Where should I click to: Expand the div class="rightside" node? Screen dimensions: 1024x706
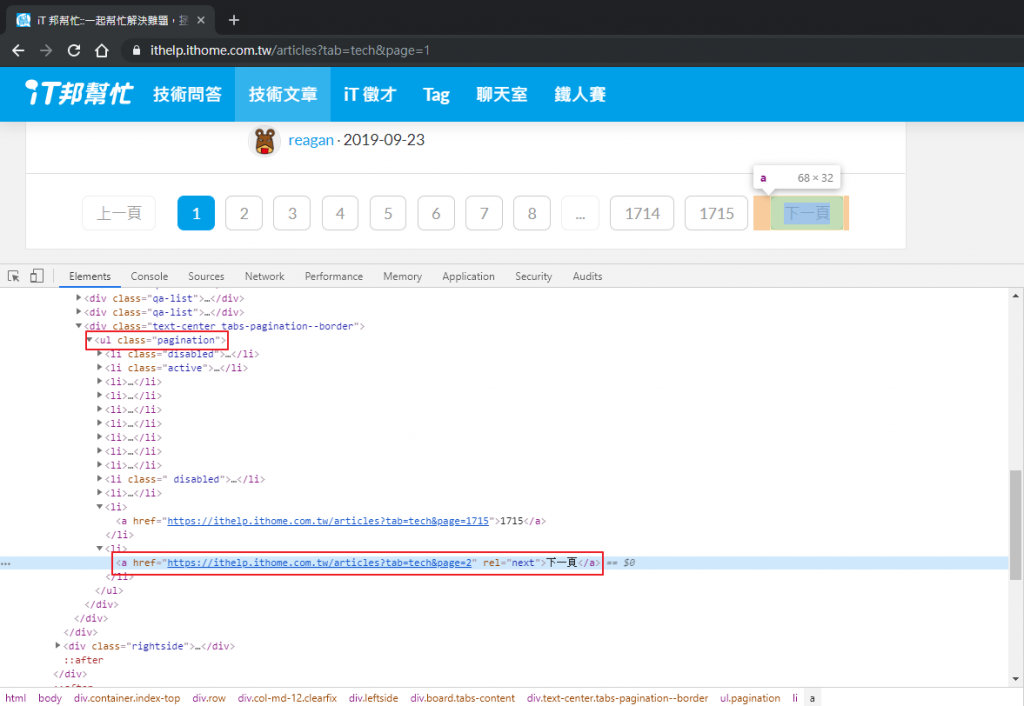tap(57, 645)
